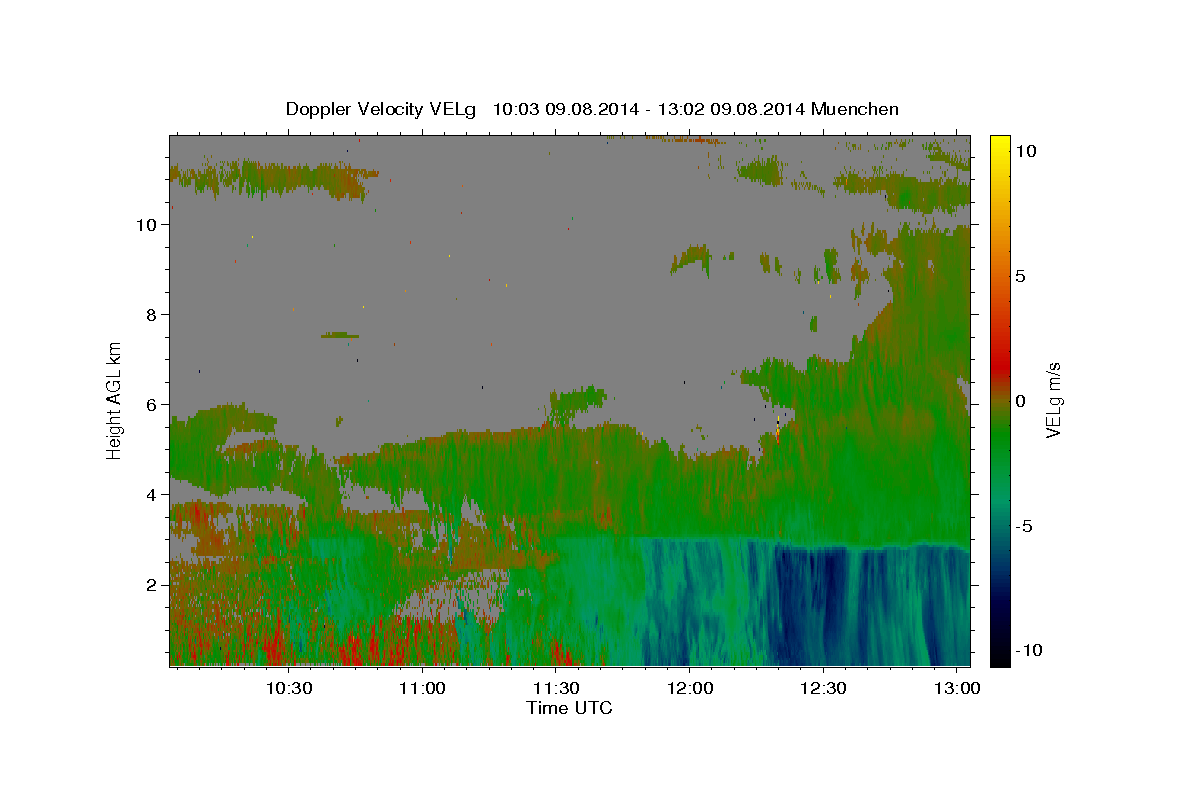Click the colorbar label '-5'

(1024, 526)
